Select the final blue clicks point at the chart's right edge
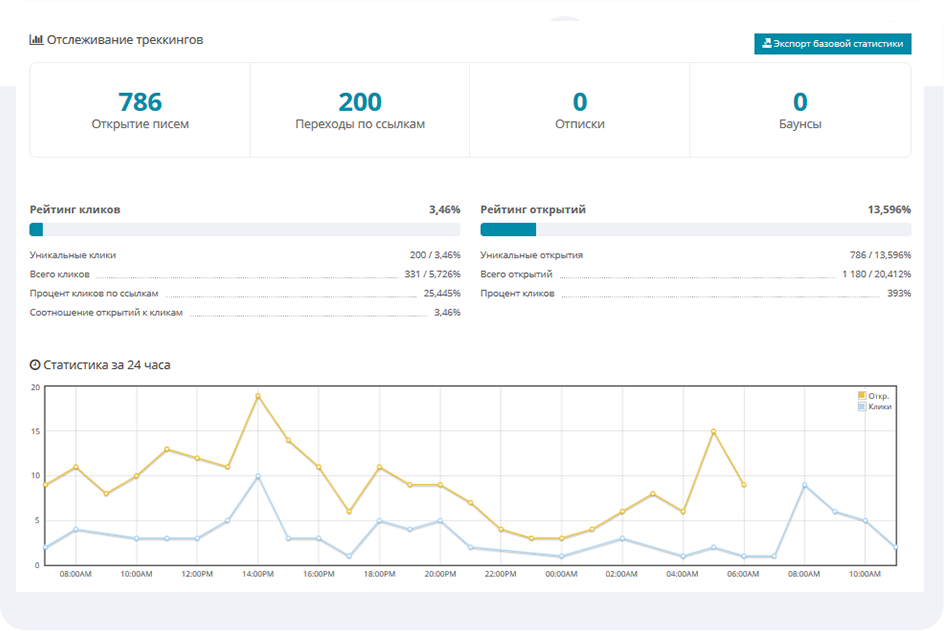The image size is (944, 631). tap(895, 547)
